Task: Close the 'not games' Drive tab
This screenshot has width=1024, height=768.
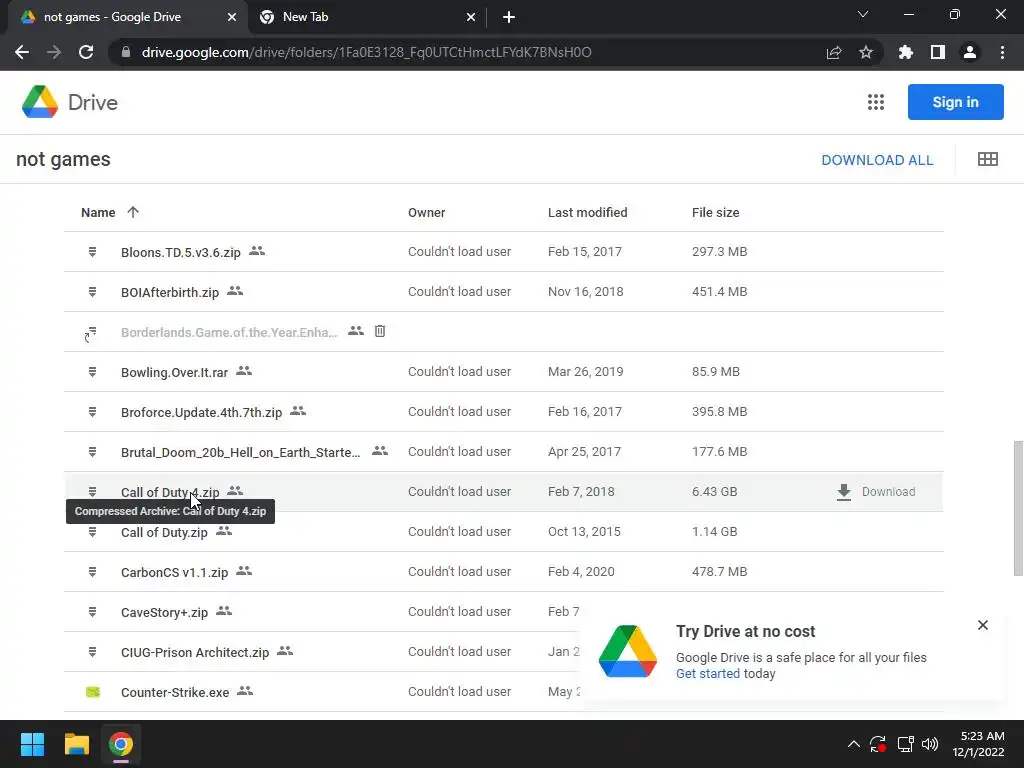Action: (232, 17)
